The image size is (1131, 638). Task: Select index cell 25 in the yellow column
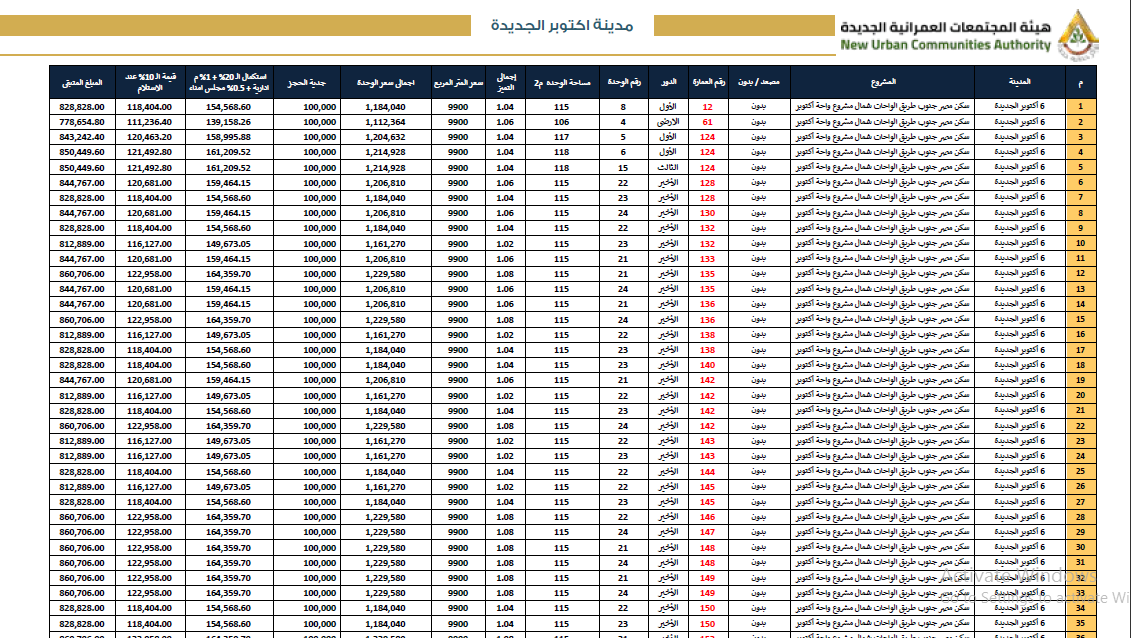pyautogui.click(x=1081, y=471)
